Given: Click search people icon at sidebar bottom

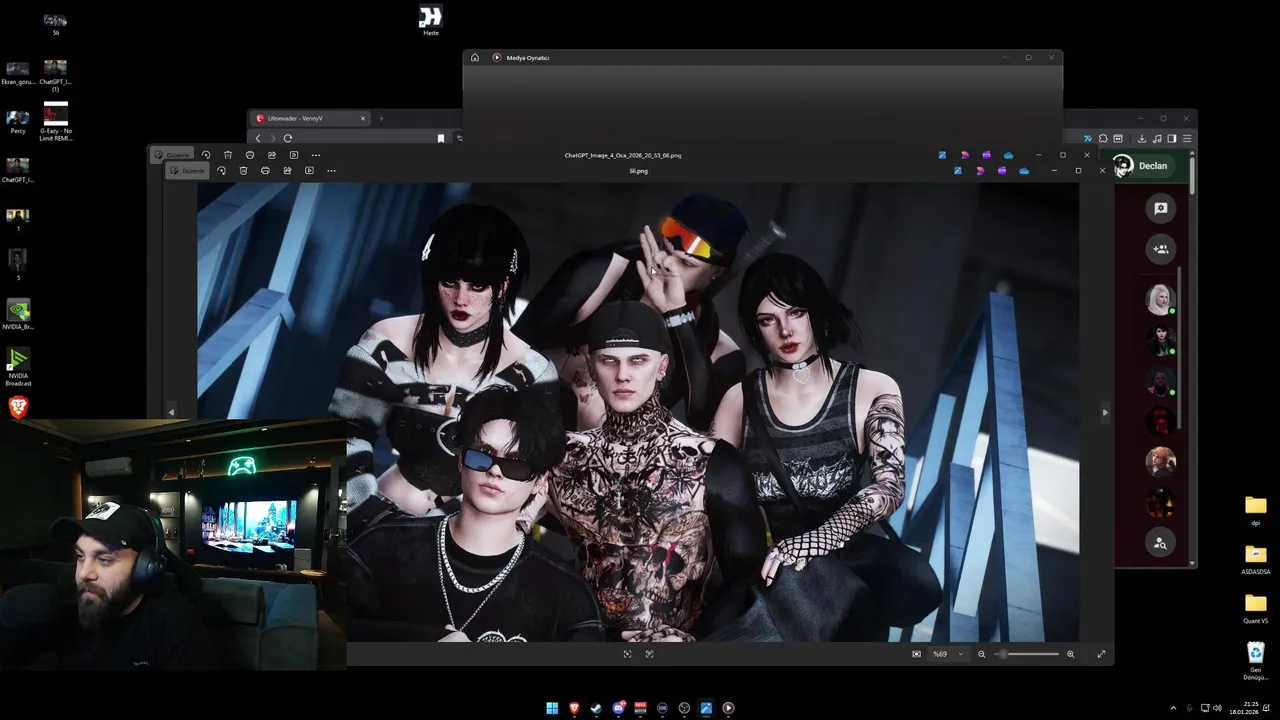Looking at the screenshot, I should tap(1160, 543).
